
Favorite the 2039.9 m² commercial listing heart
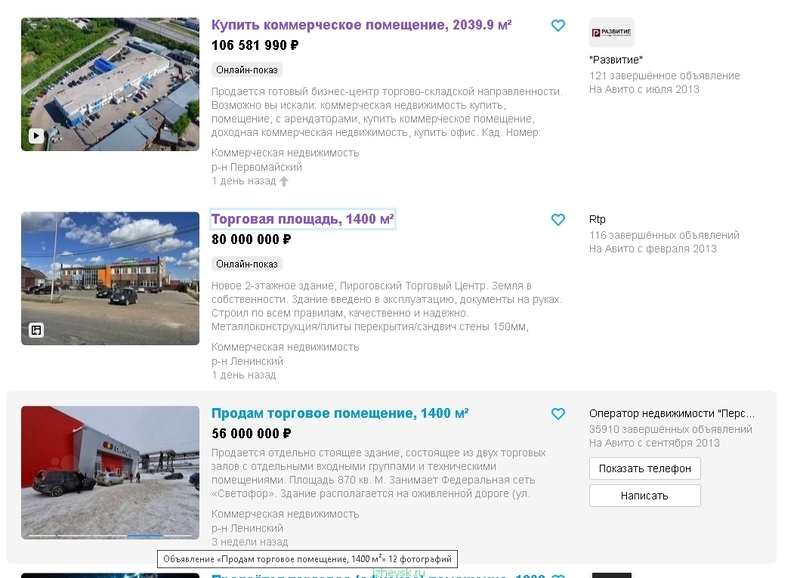coord(558,26)
